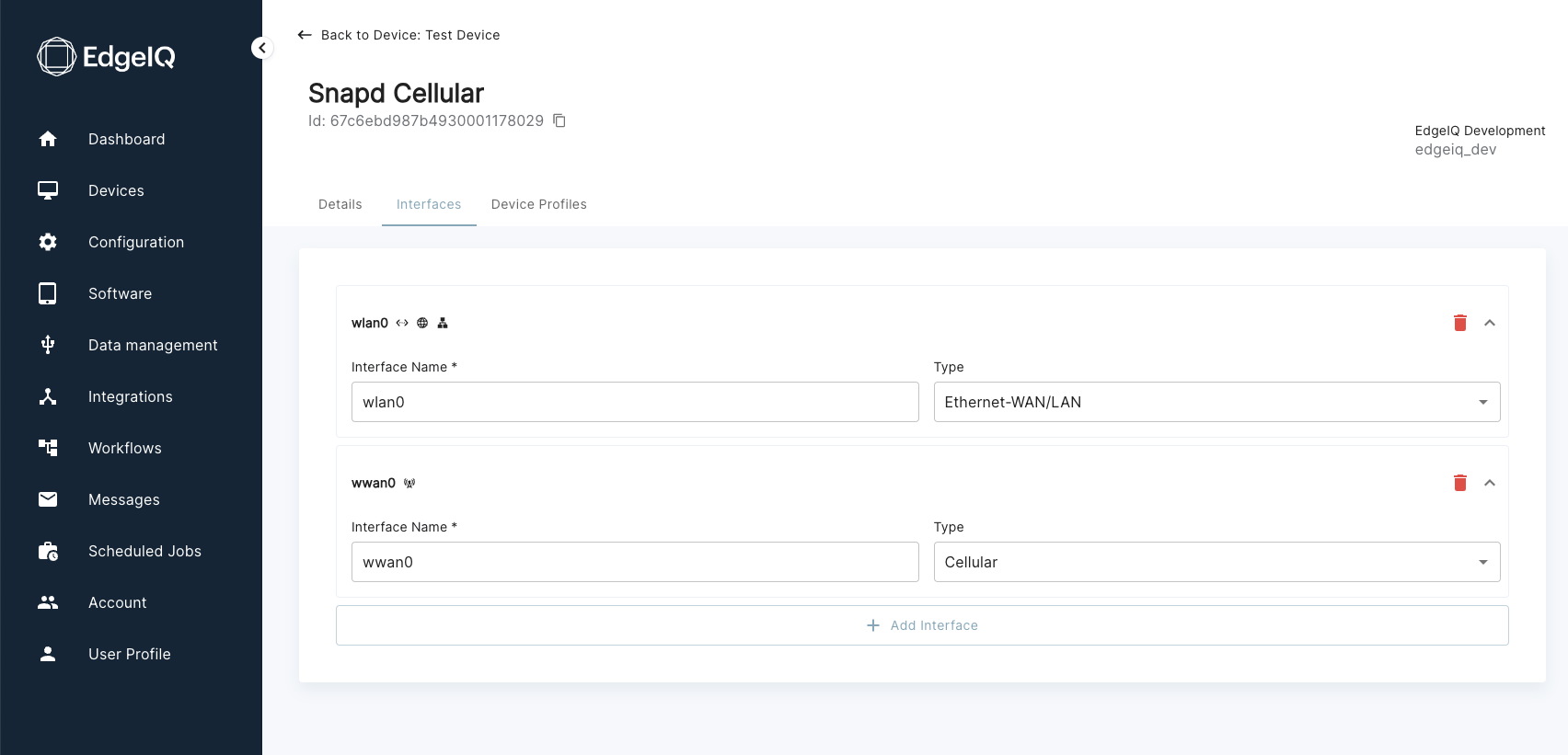Viewport: 1568px width, 755px height.
Task: Click the Id 67c6ebd987b4930001178029 text
Action: (x=426, y=120)
